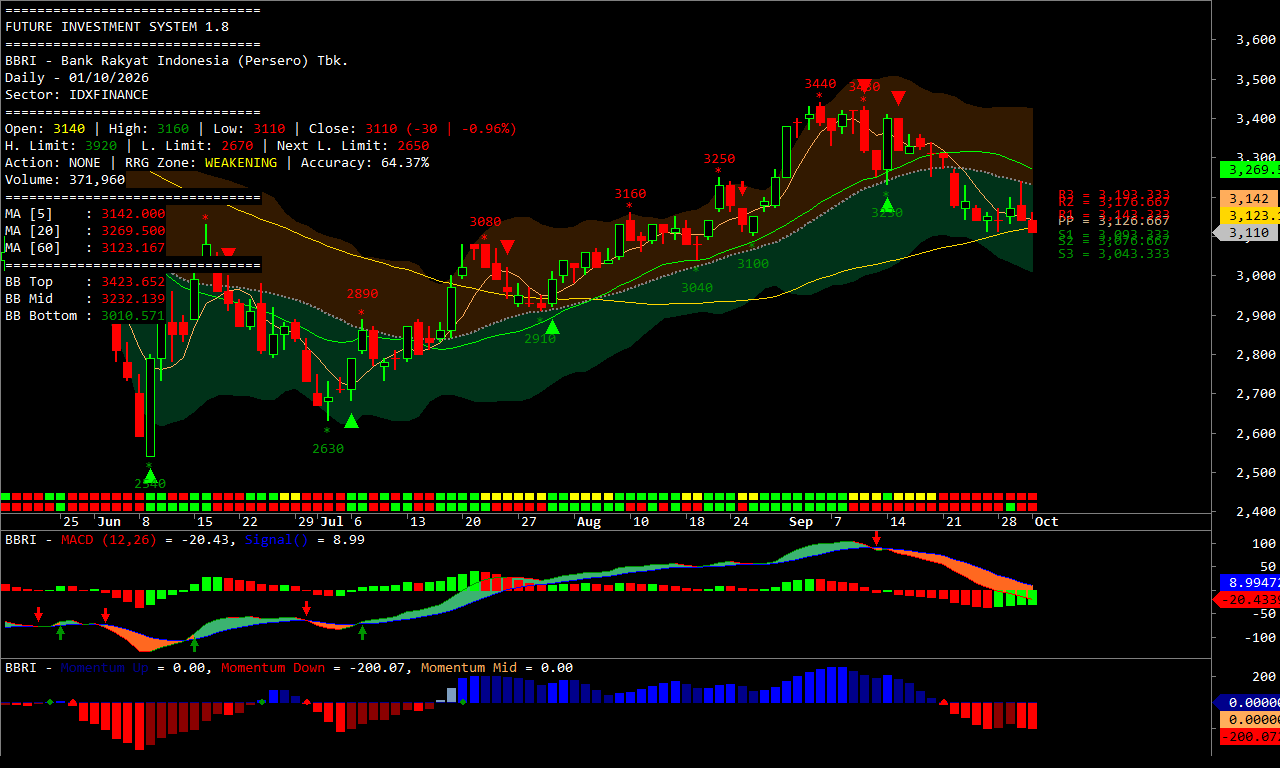
Task: Click the BB Mid value 3232.139
Action: pos(133,299)
